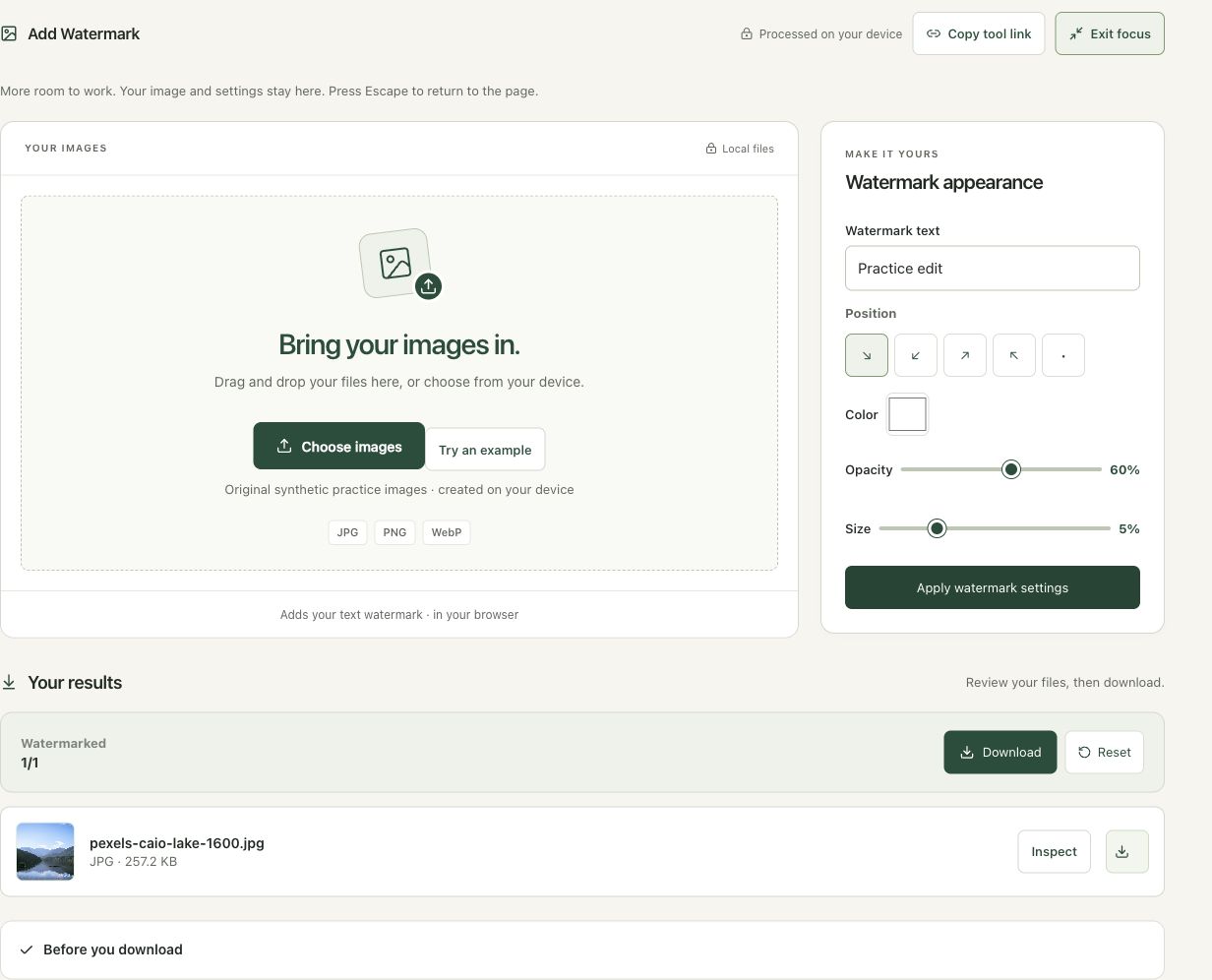The height and width of the screenshot is (980, 1212).
Task: Download all watermarked results
Action: coord(1000,752)
